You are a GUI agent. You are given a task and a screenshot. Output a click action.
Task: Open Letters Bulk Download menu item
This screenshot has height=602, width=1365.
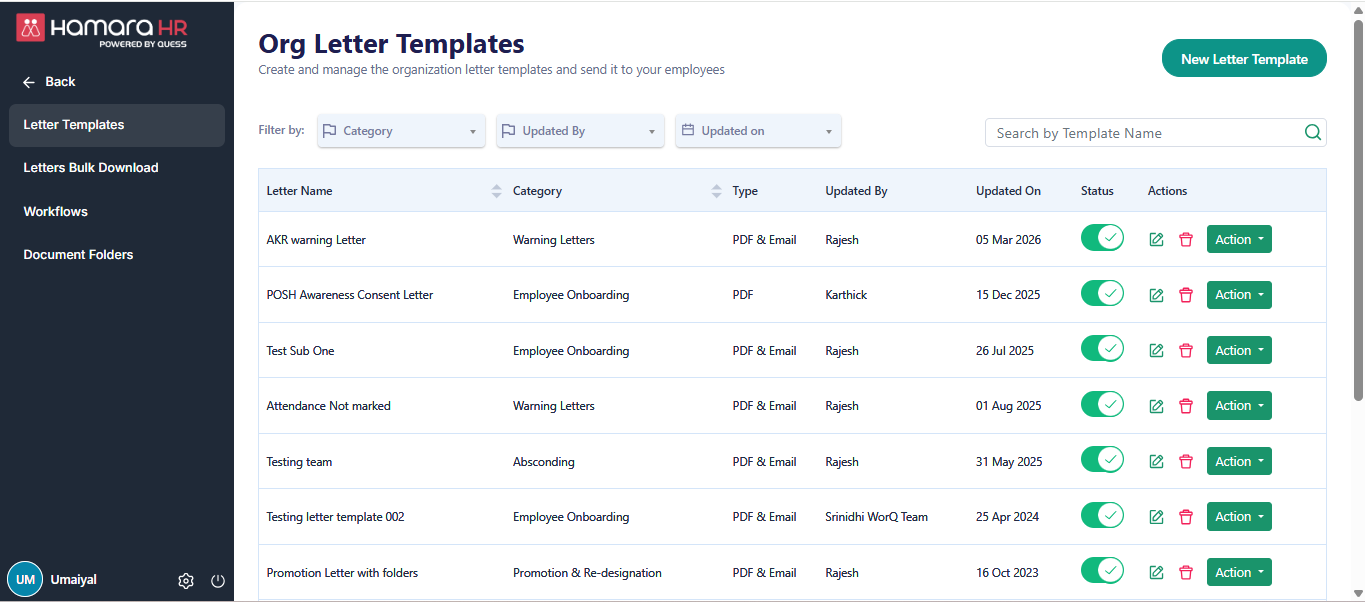tap(91, 168)
